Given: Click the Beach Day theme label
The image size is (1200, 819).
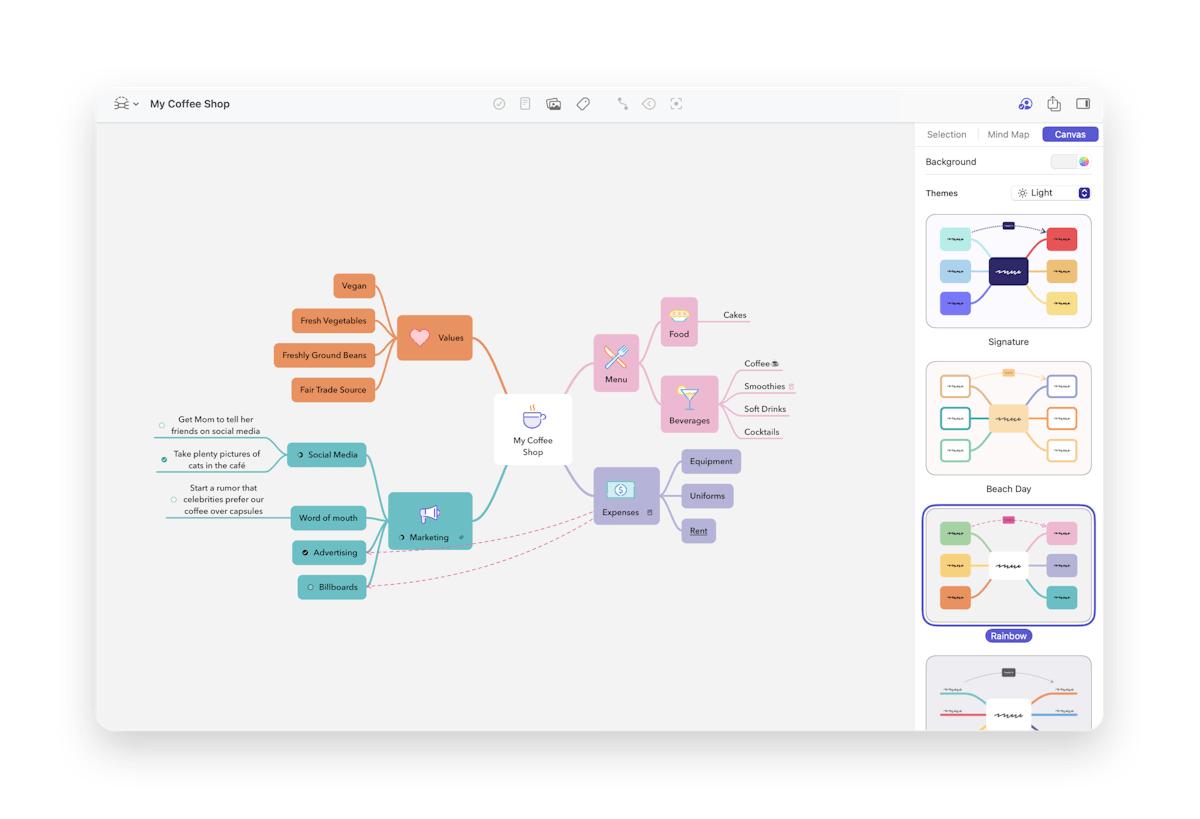Looking at the screenshot, I should (1008, 489).
